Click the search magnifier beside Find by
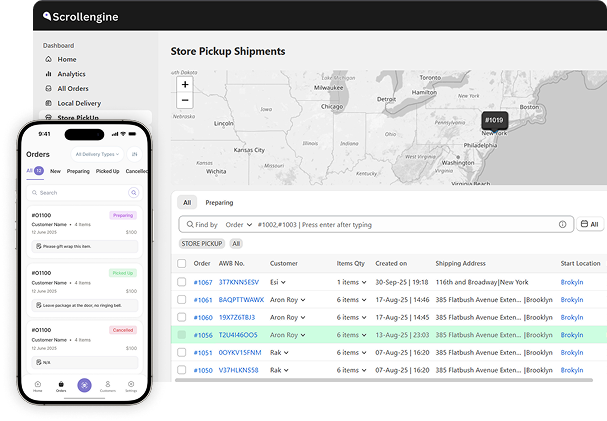 tap(190, 224)
